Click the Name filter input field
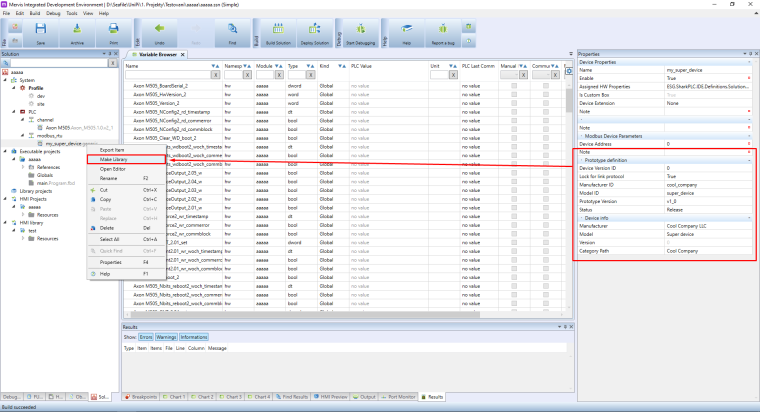Image resolution: width=760 pixels, height=412 pixels. (167, 75)
